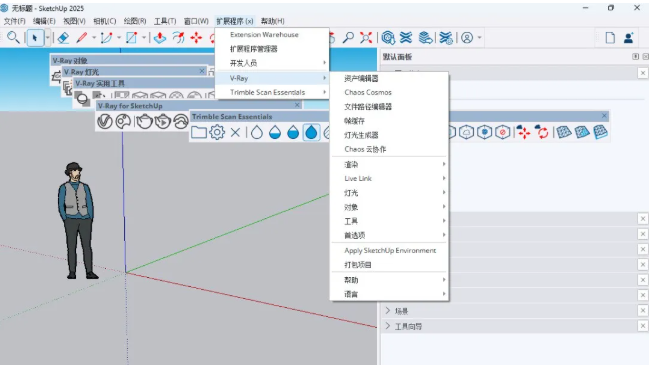This screenshot has width=660, height=387.
Task: Toggle the empty droplet display mode
Action: click(x=257, y=133)
